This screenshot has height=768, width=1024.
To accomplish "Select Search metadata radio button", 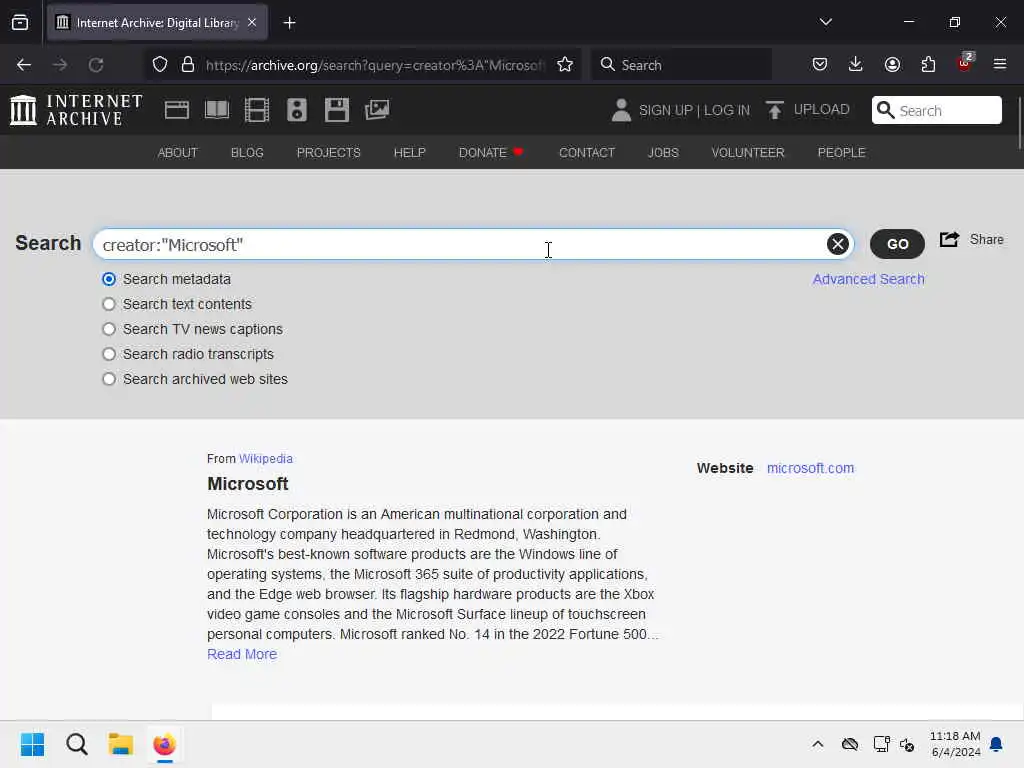I will tap(109, 280).
